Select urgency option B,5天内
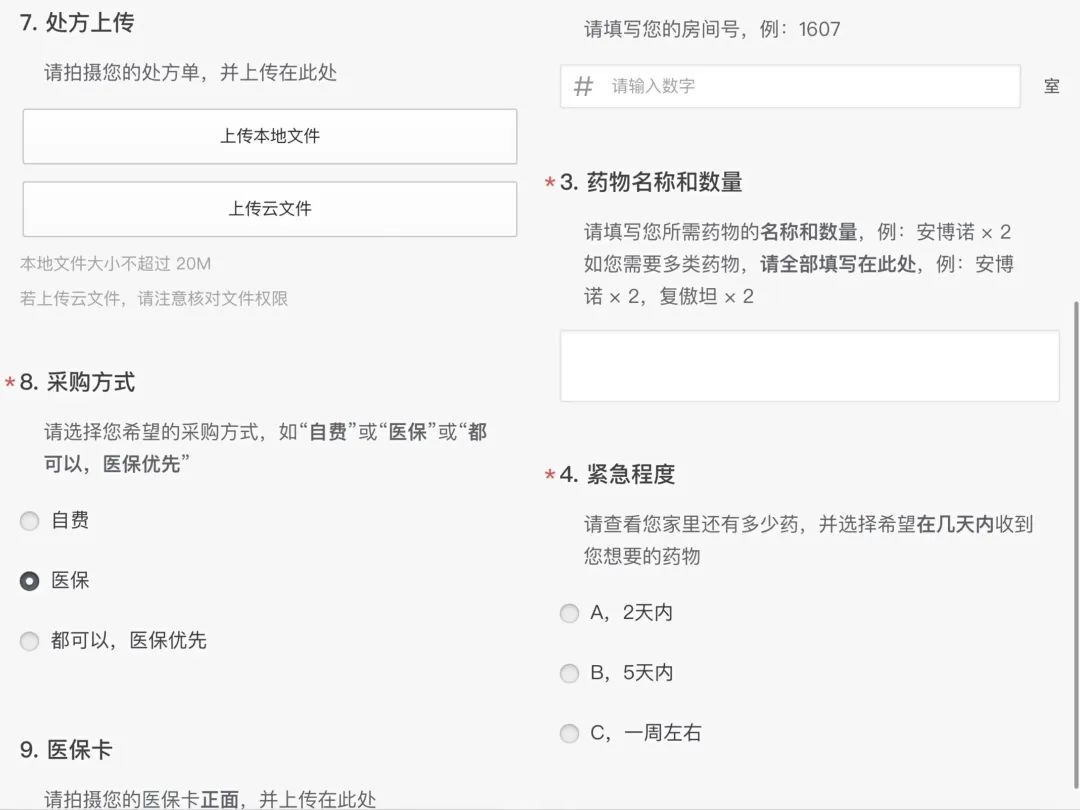The width and height of the screenshot is (1080, 810). pyautogui.click(x=569, y=673)
